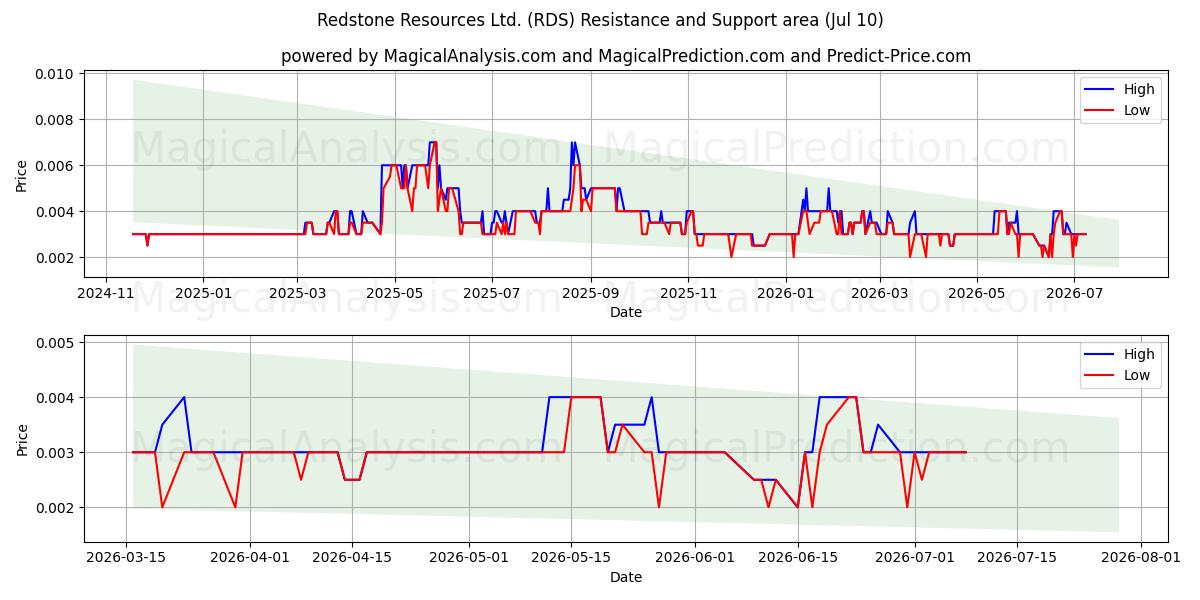Click the '2026-06-15' date tick label
Screen dimensions: 1200x600
797,557
